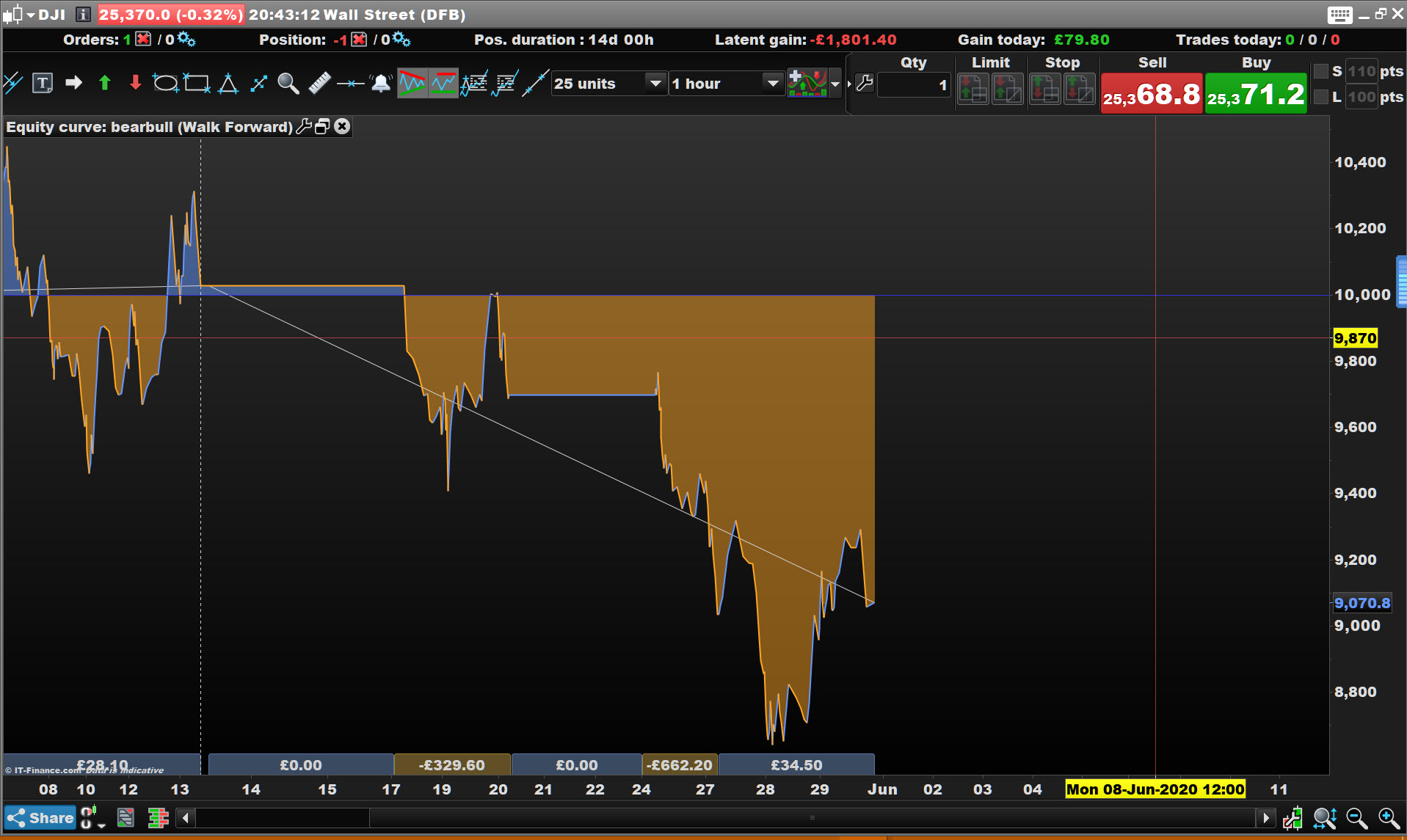Select the -£662.20 period tab
1407x840 pixels.
[680, 764]
